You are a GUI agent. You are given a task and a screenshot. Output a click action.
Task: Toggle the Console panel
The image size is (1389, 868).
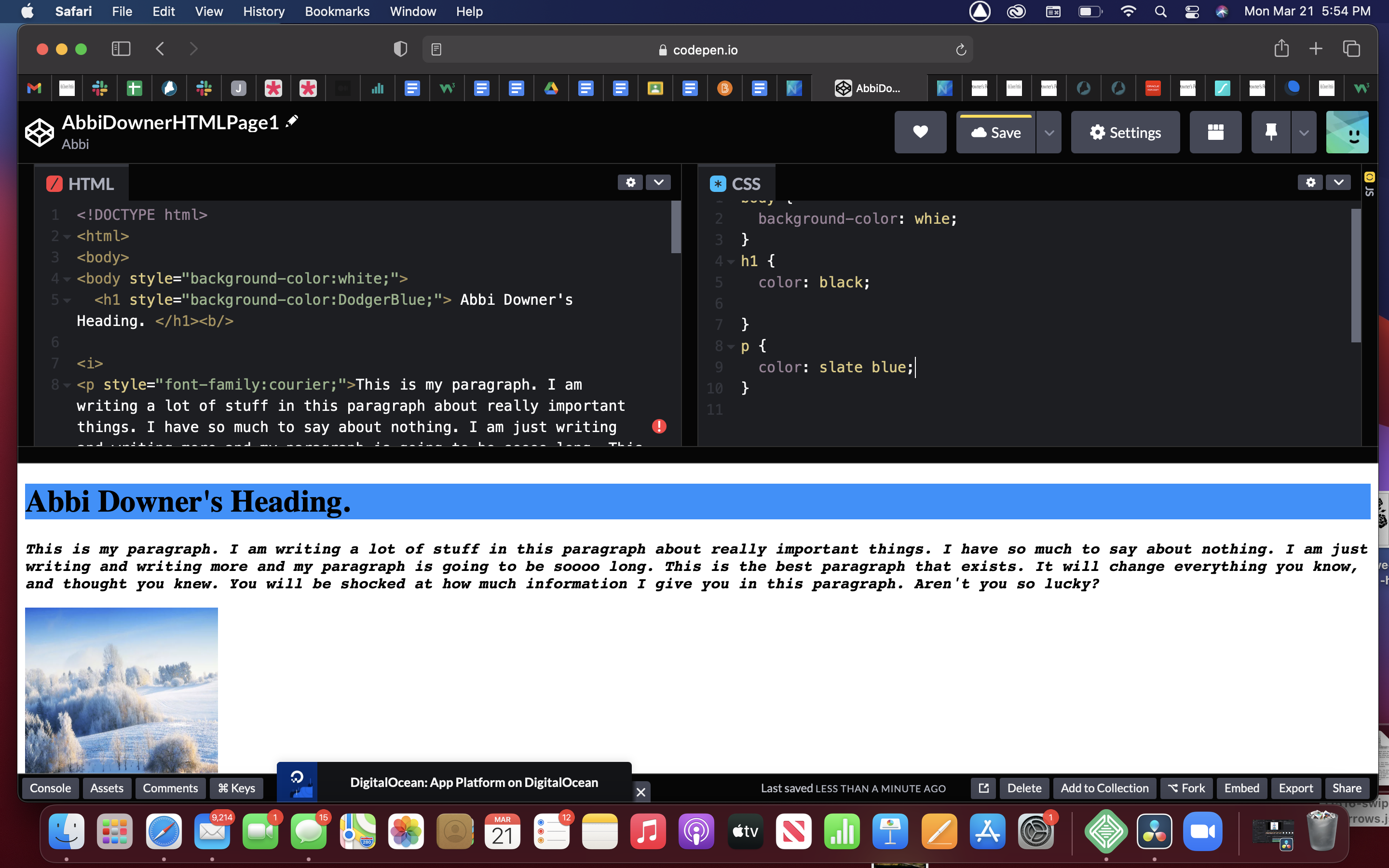pyautogui.click(x=50, y=788)
